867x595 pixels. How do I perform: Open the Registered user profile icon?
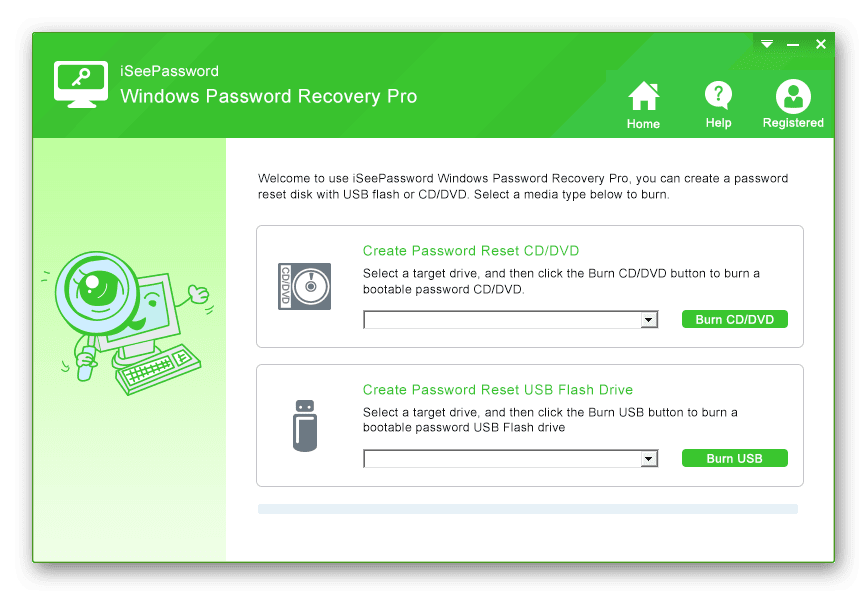(x=793, y=96)
